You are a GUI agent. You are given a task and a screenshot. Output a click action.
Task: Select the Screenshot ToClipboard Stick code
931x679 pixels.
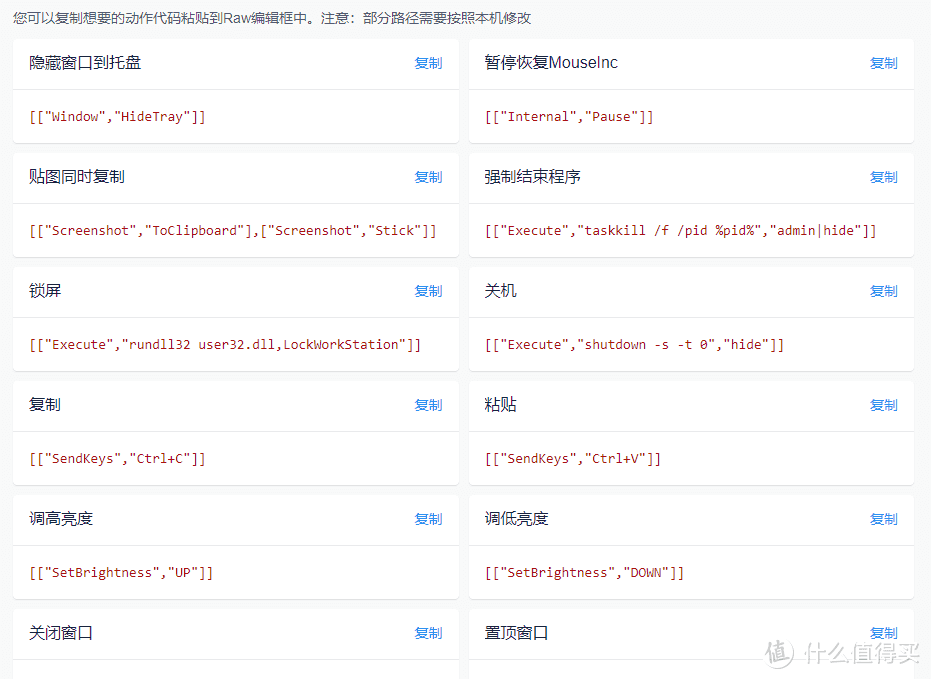(233, 230)
